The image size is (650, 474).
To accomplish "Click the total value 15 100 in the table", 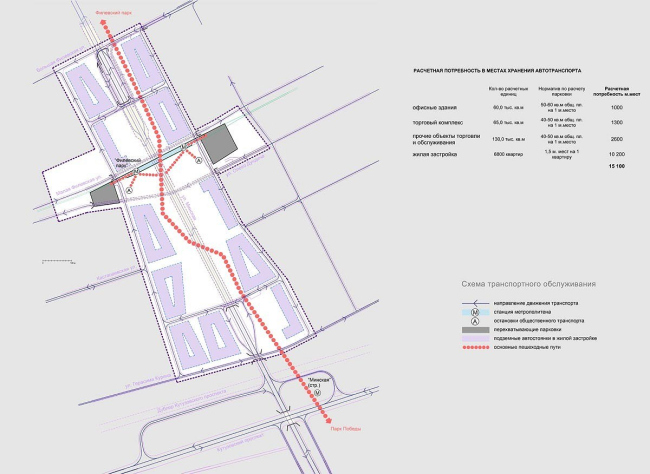I will pyautogui.click(x=614, y=164).
